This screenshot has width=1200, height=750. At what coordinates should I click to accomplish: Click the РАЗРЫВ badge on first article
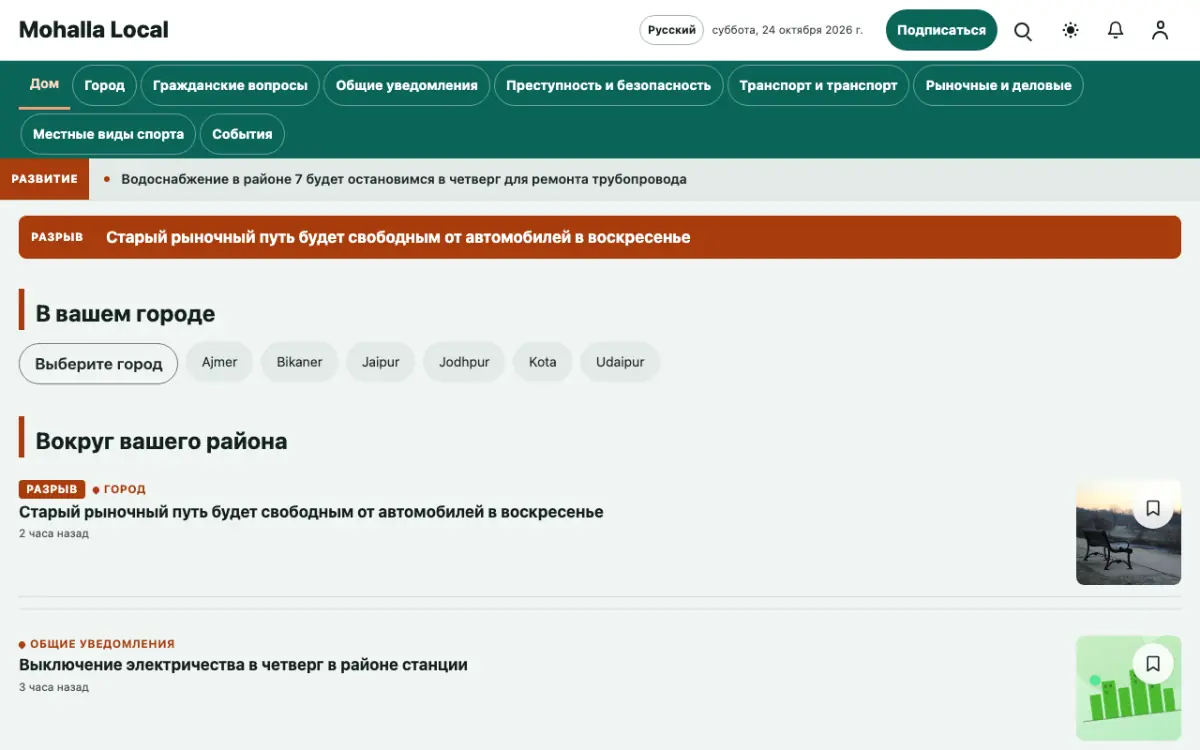click(52, 489)
